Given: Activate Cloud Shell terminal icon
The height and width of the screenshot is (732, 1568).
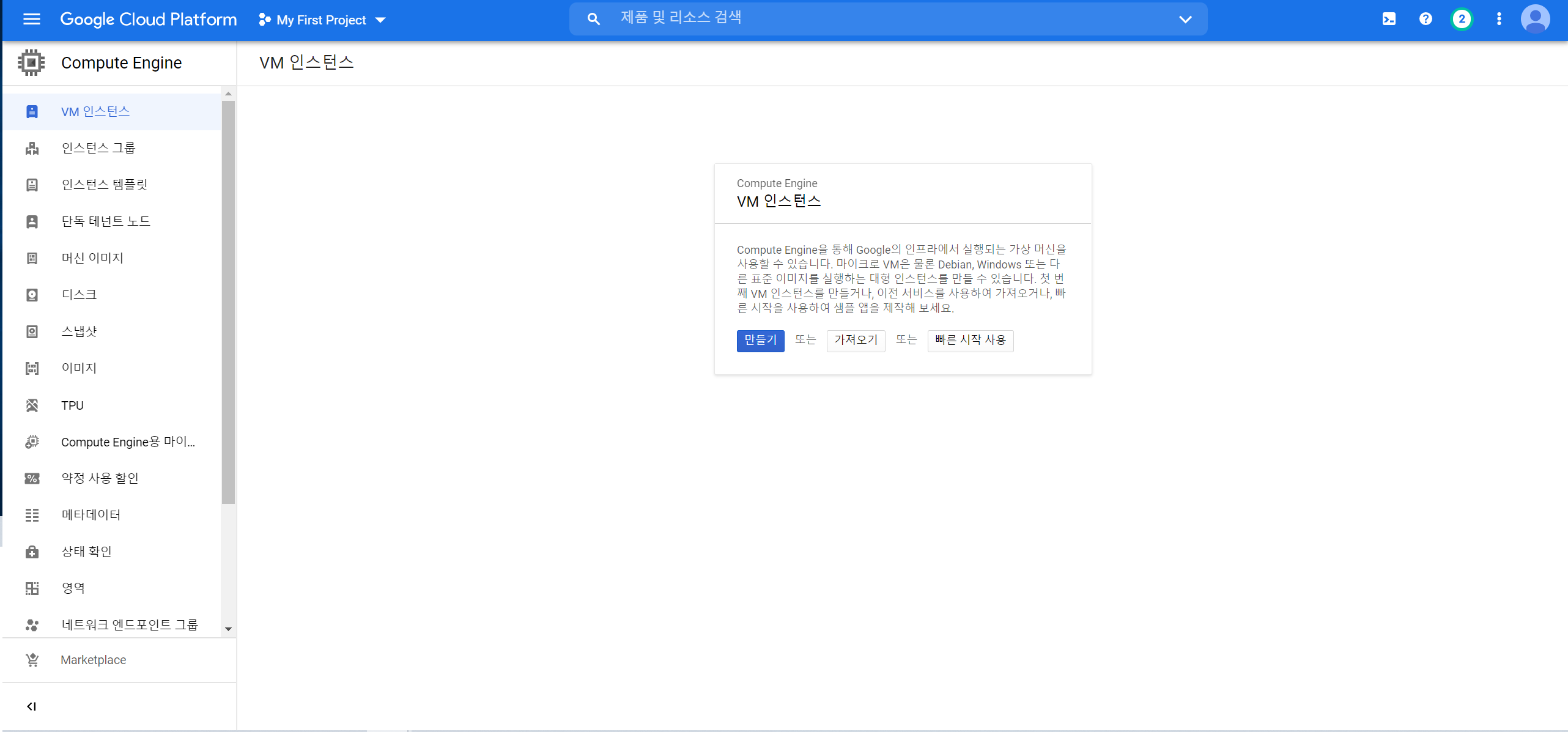Looking at the screenshot, I should click(x=1389, y=20).
